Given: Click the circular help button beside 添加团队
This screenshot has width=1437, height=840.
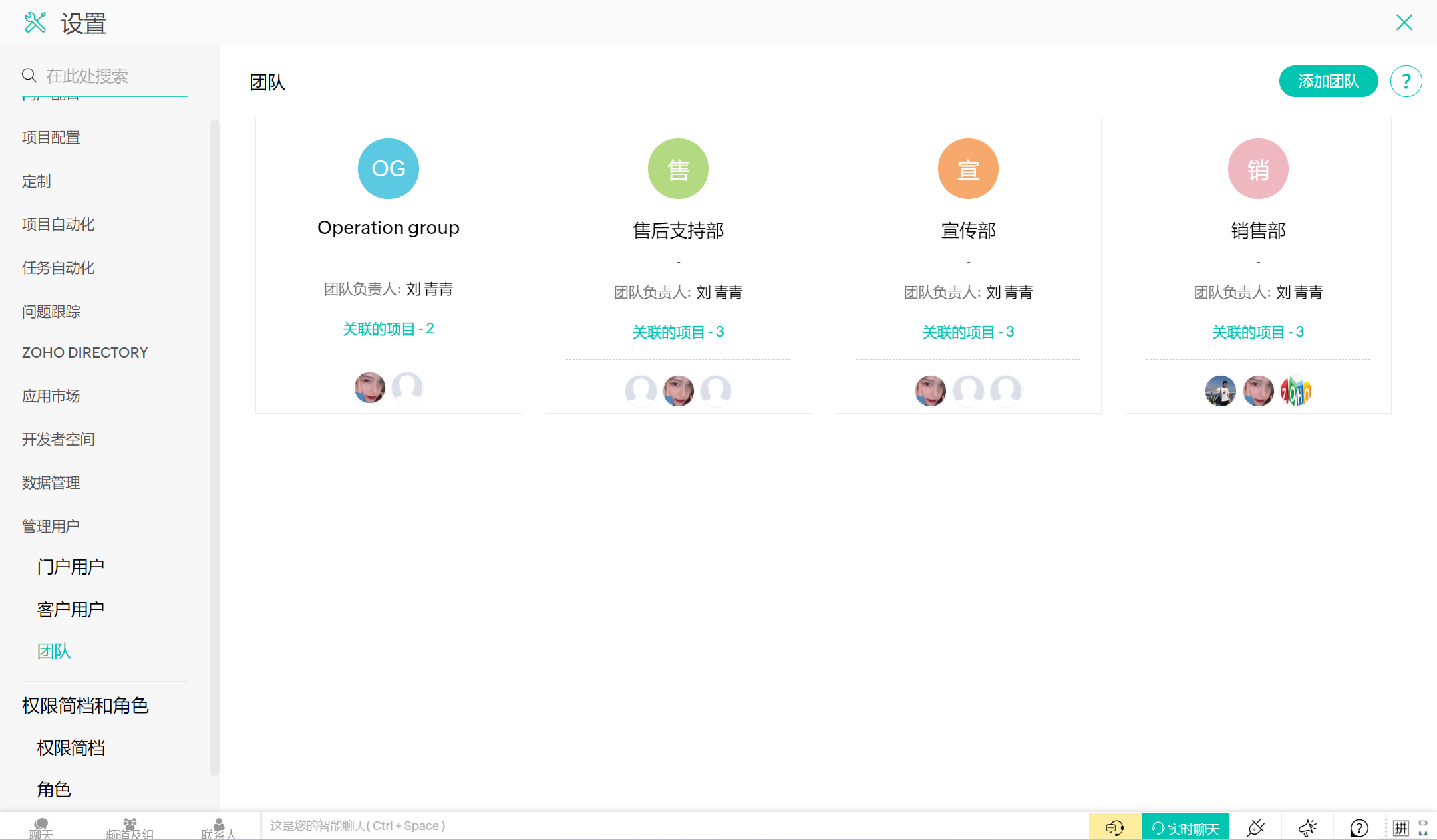Looking at the screenshot, I should (x=1406, y=81).
